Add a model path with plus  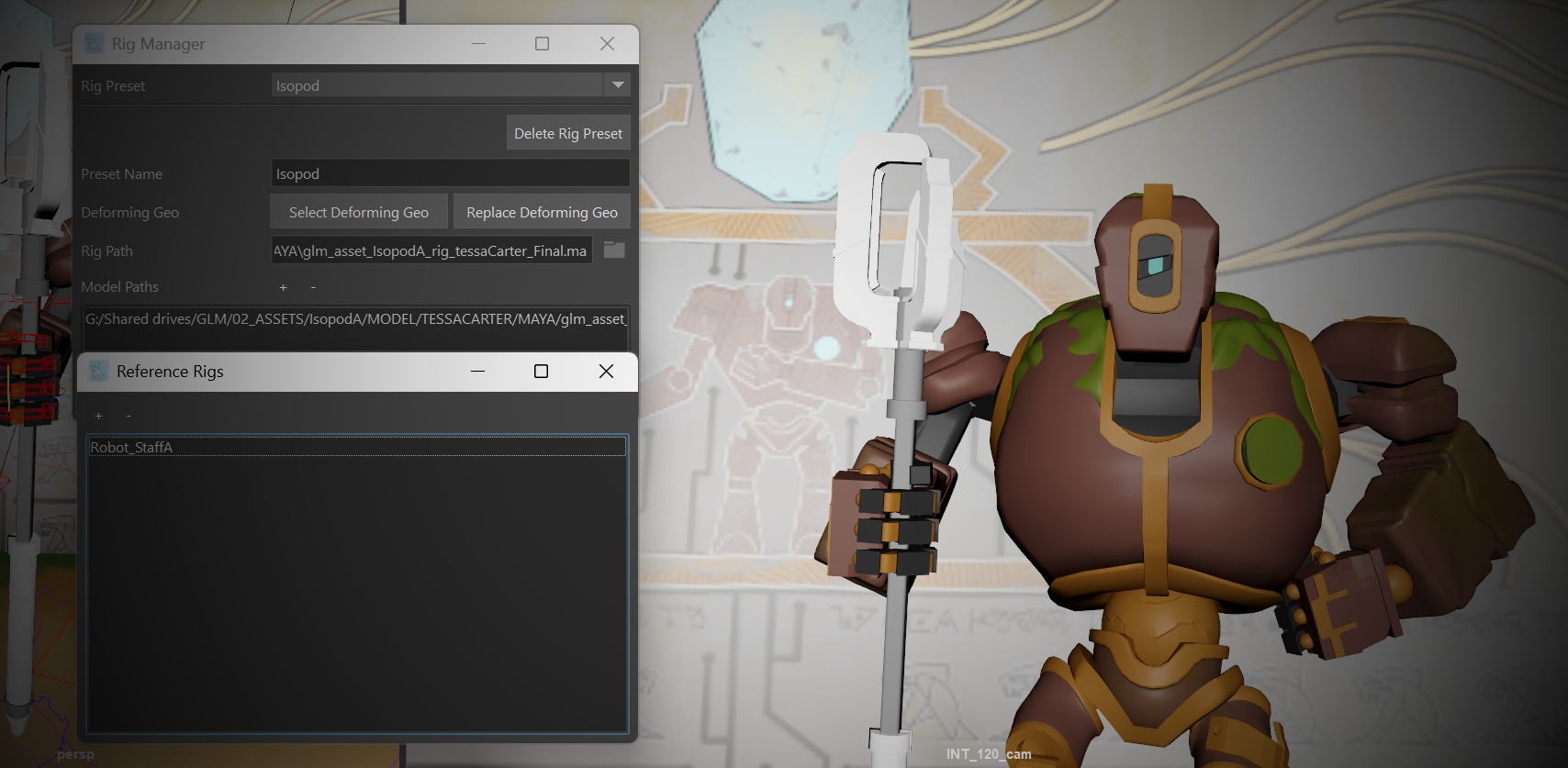click(283, 287)
